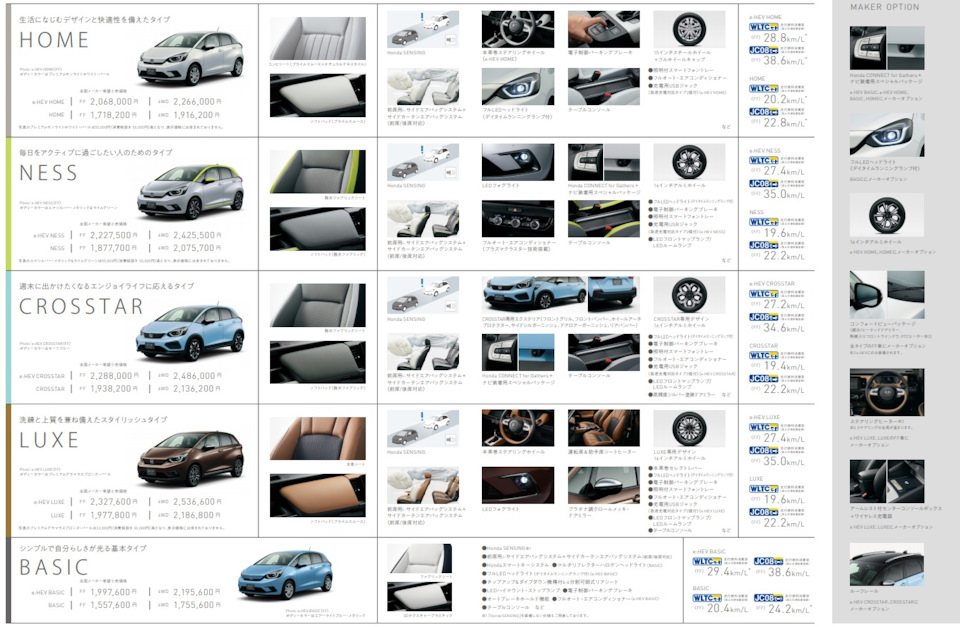
Task: View the HOME full LED headlight photo
Action: pos(518,86)
